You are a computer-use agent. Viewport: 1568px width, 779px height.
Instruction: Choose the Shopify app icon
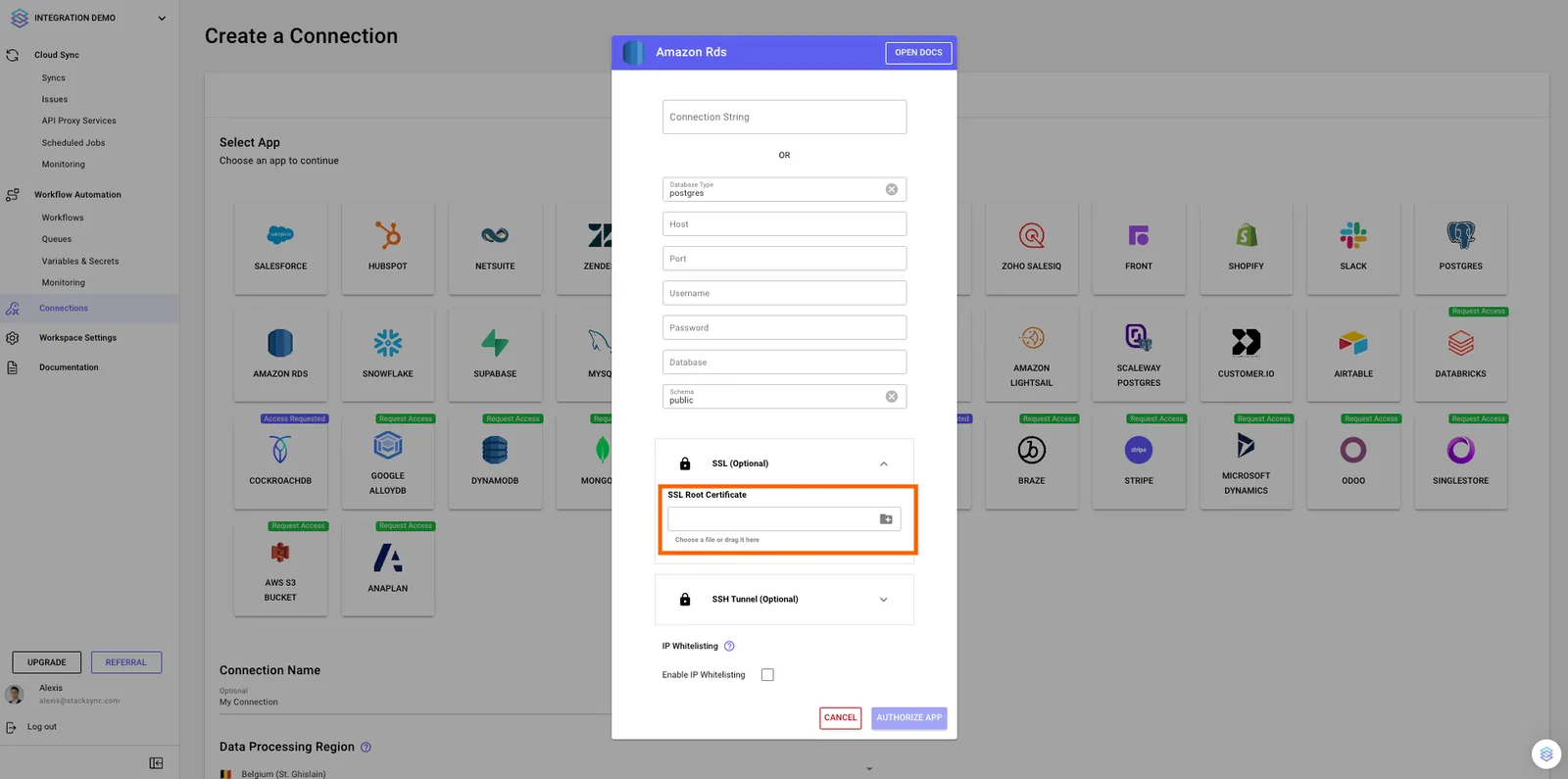point(1247,235)
